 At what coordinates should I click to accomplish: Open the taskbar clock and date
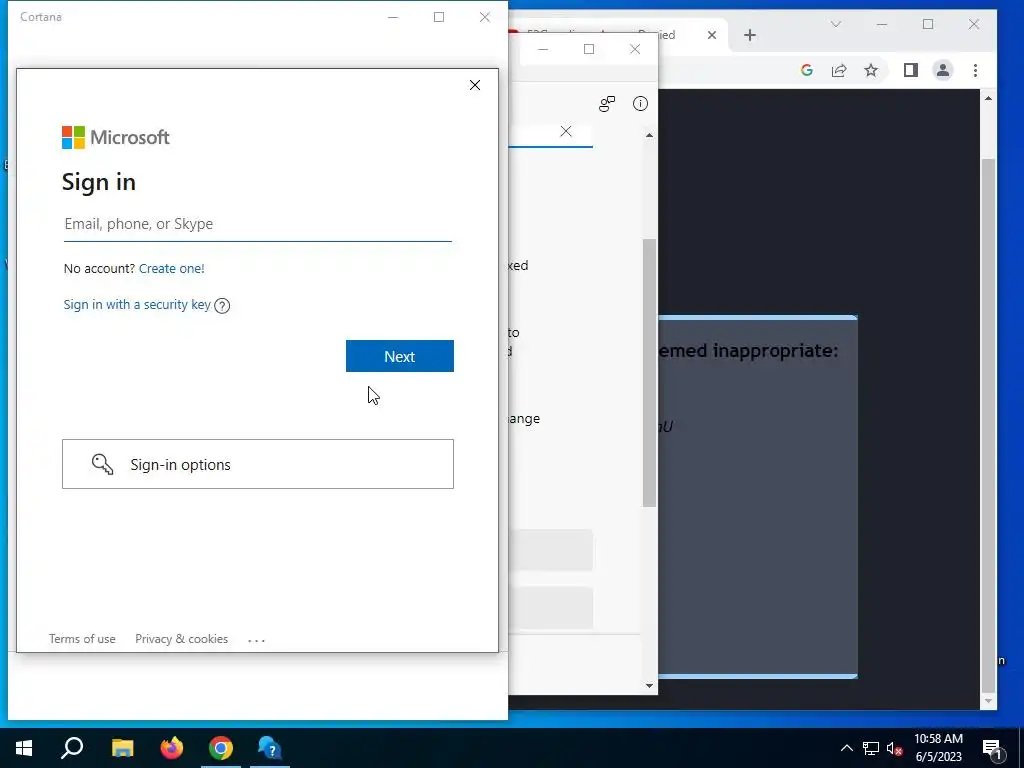938,748
